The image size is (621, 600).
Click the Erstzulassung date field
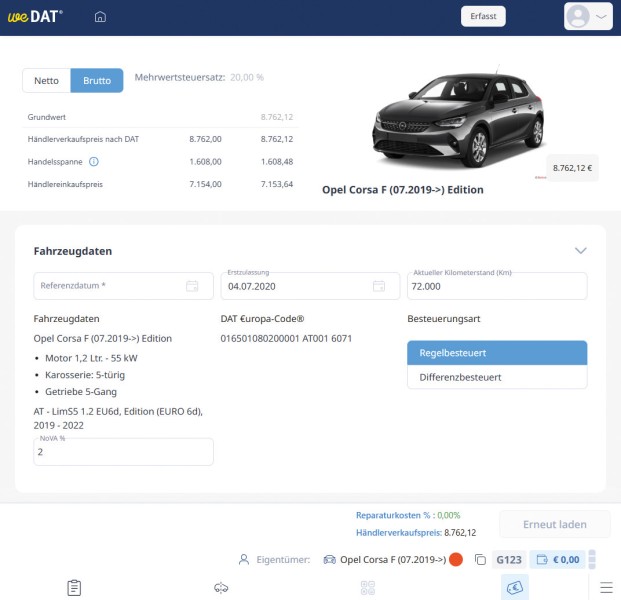pyautogui.click(x=310, y=286)
